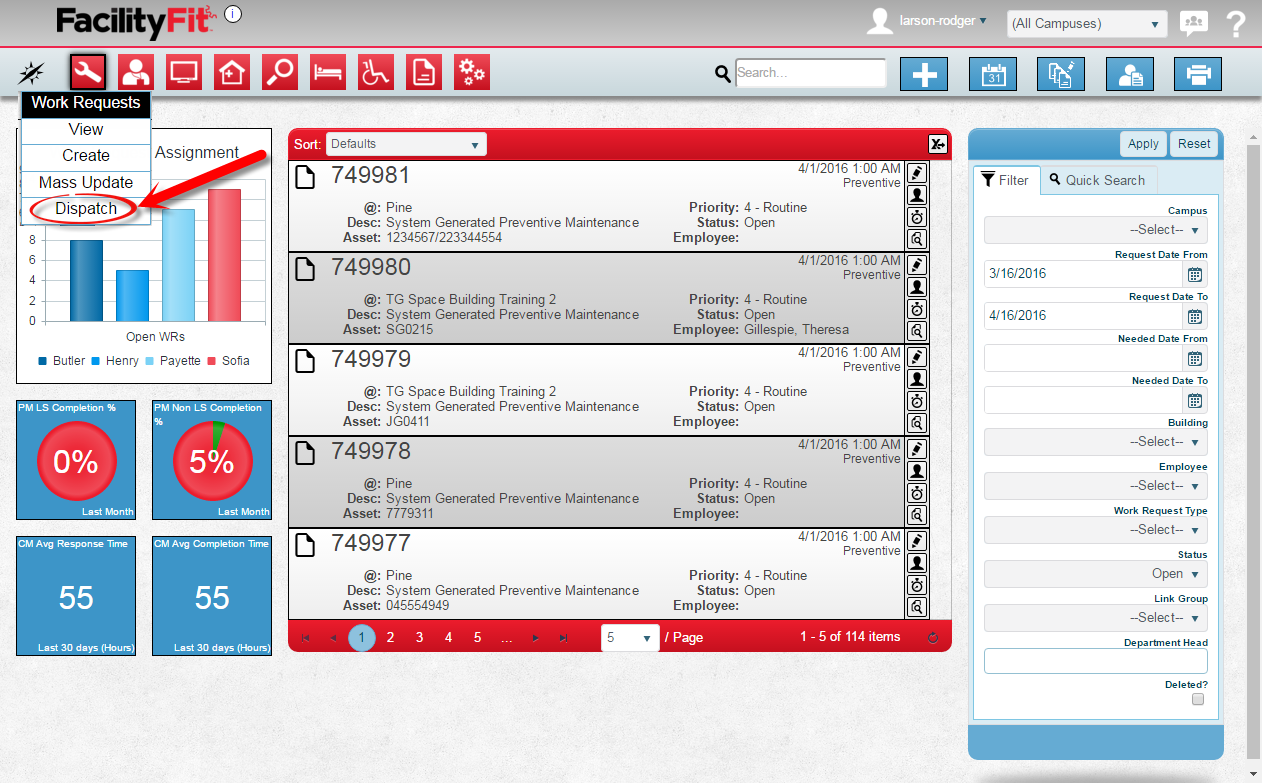This screenshot has width=1262, height=783.
Task: Switch to the Quick Search tab
Action: 1097,180
